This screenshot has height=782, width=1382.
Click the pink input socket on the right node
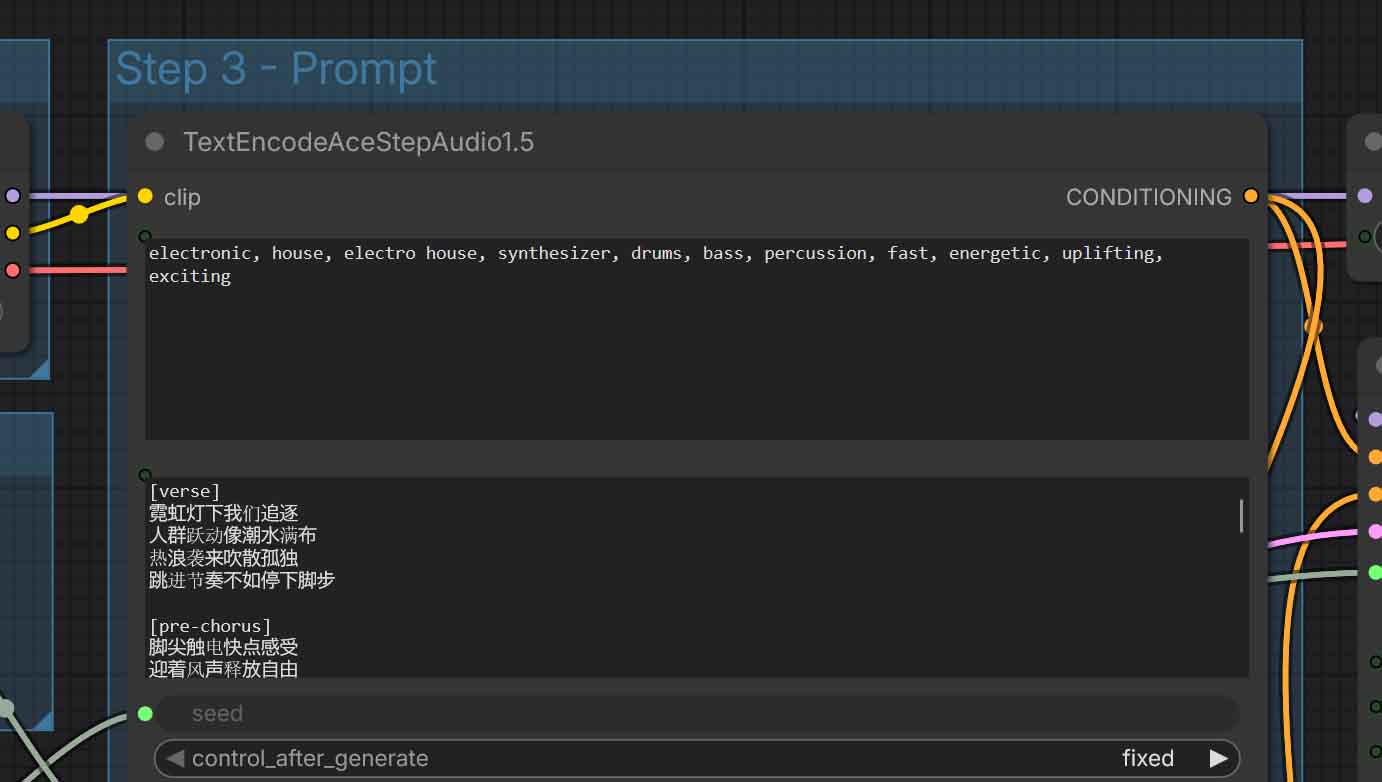tap(1375, 531)
